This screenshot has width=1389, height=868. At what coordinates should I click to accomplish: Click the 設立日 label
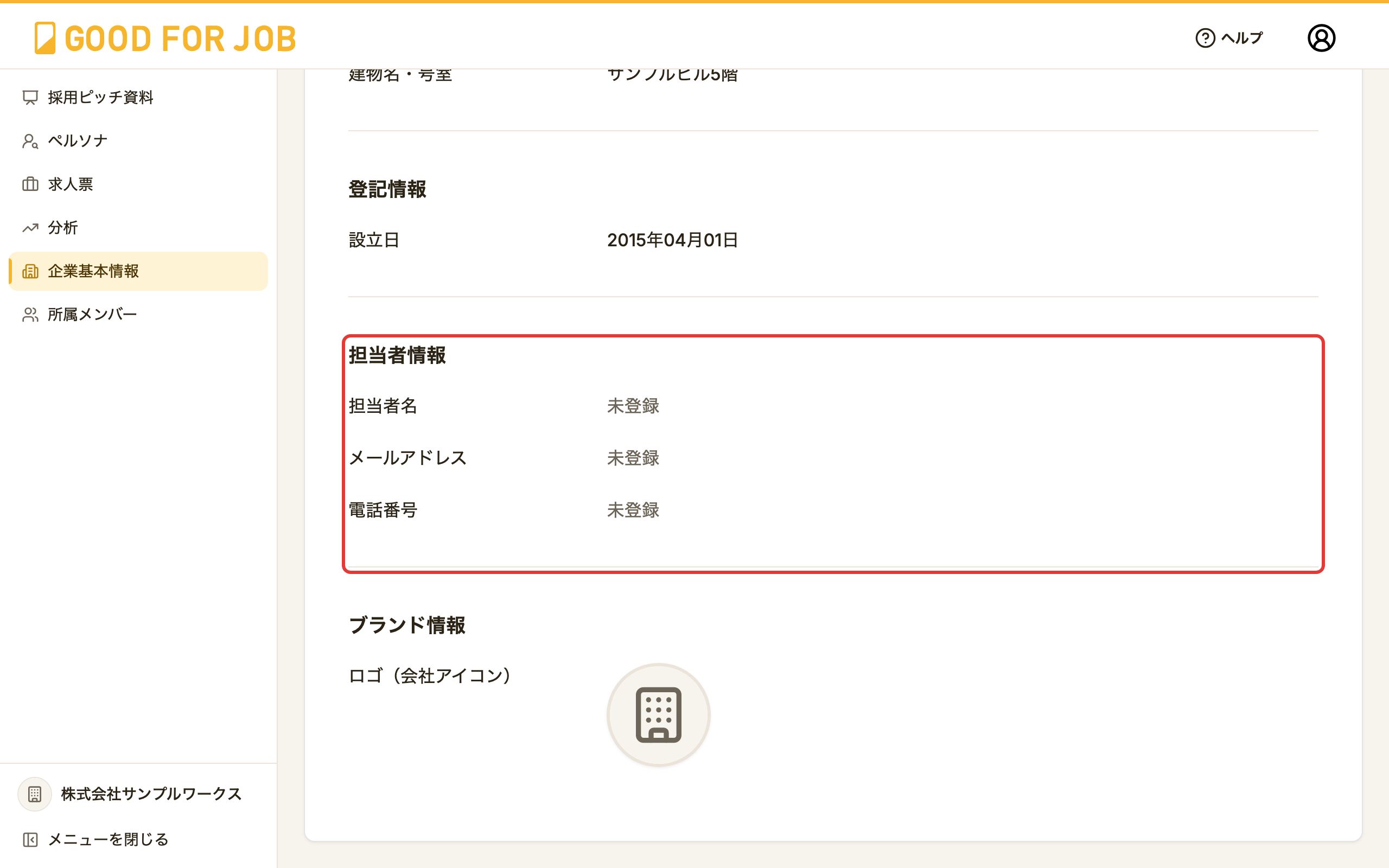point(374,240)
